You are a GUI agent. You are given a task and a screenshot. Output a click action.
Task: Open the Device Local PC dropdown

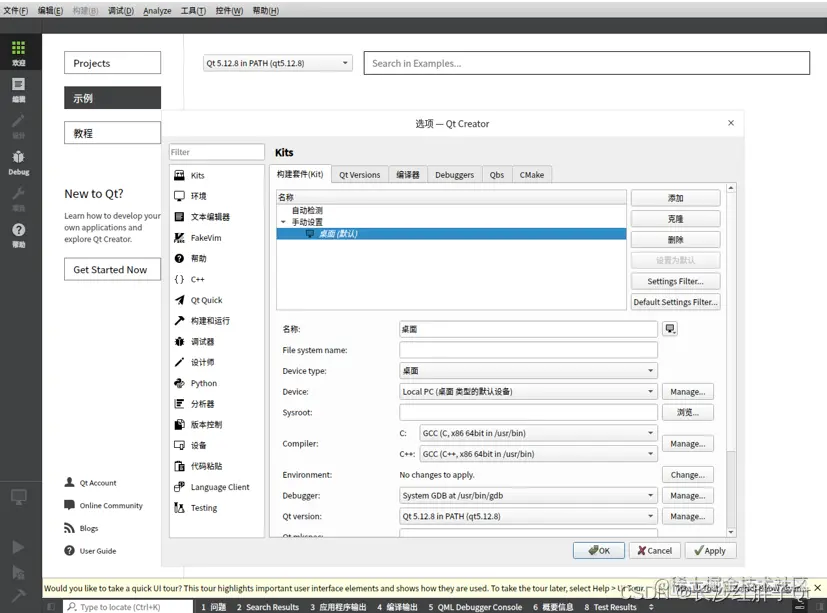528,391
